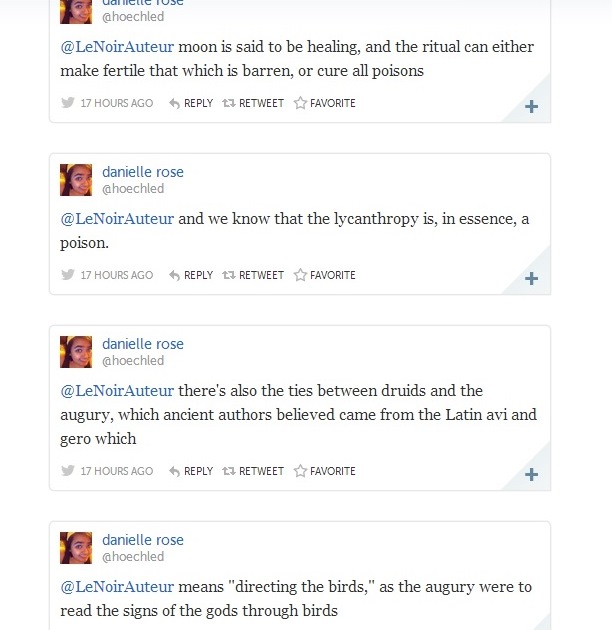Open the 17 hours ago timestamp on the druids tweet

(117, 471)
